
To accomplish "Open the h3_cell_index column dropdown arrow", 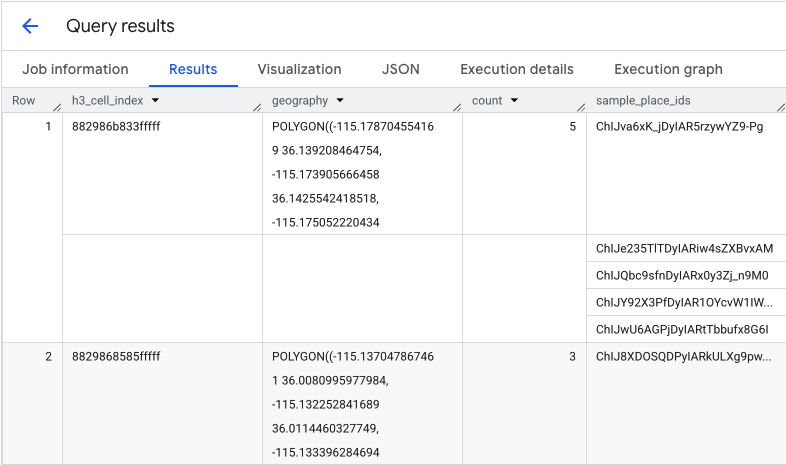I will pyautogui.click(x=155, y=101).
